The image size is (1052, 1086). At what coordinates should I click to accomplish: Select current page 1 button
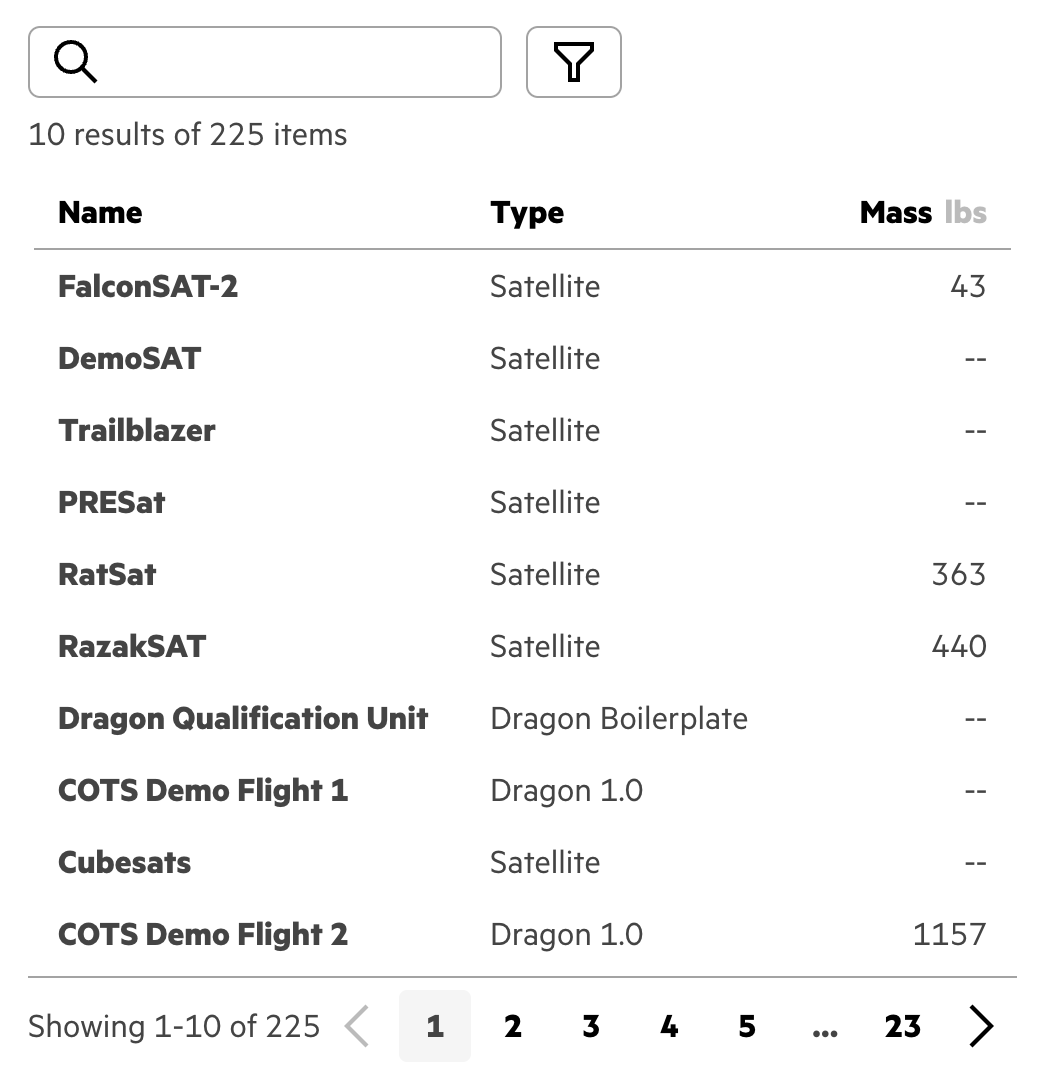click(435, 1026)
